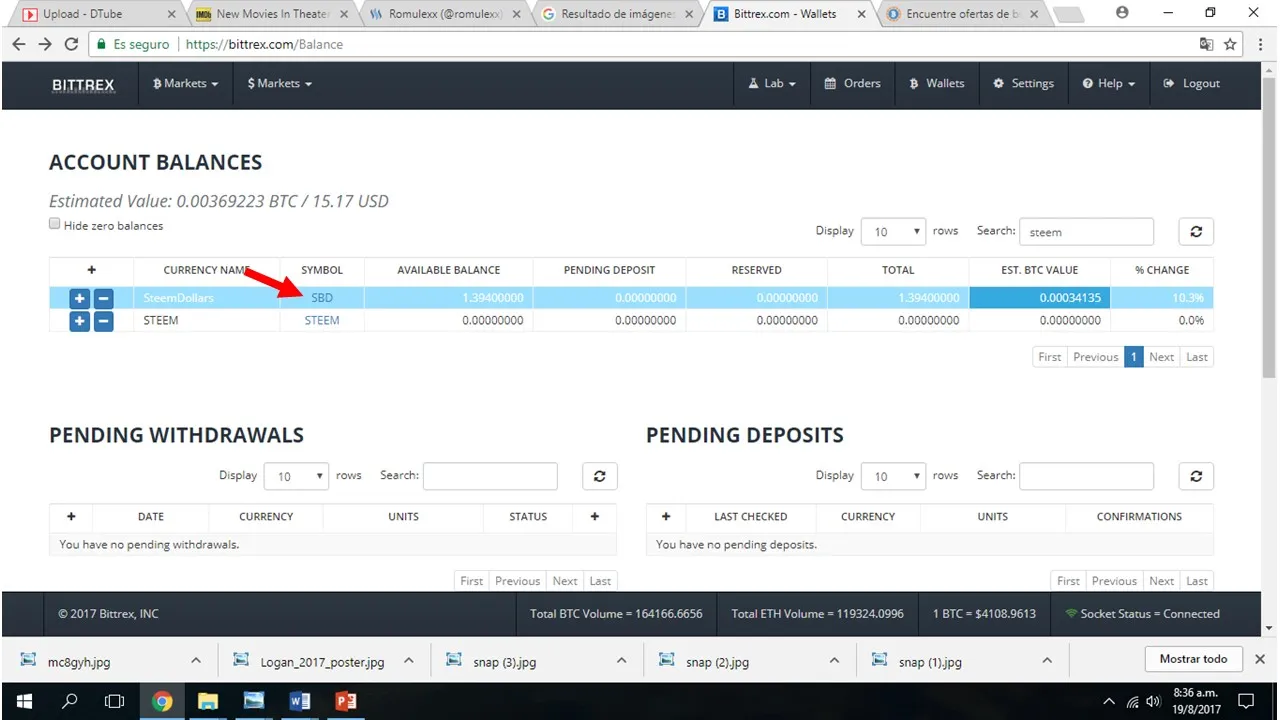Refresh the Pending Deposits table

click(1196, 476)
